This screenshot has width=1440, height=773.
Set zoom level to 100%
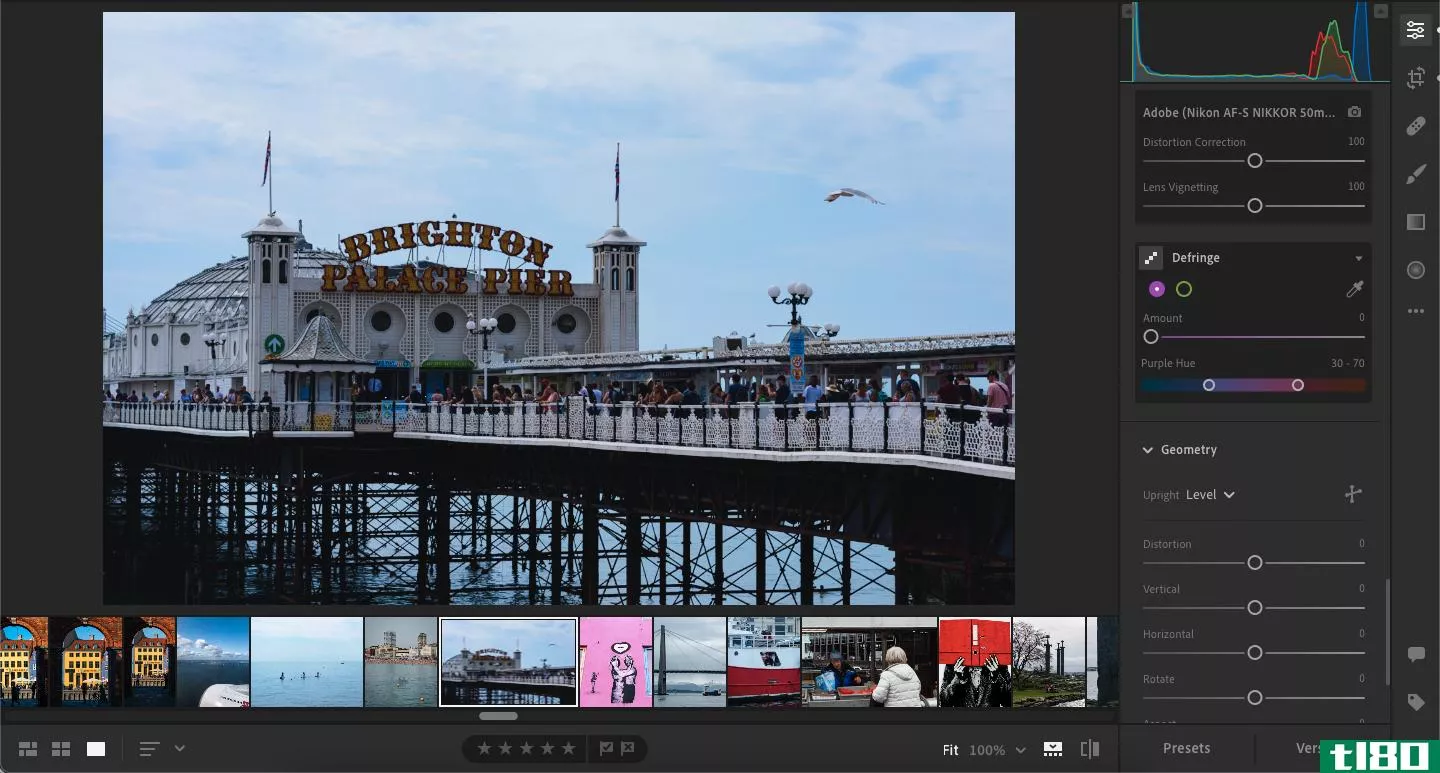click(x=987, y=749)
